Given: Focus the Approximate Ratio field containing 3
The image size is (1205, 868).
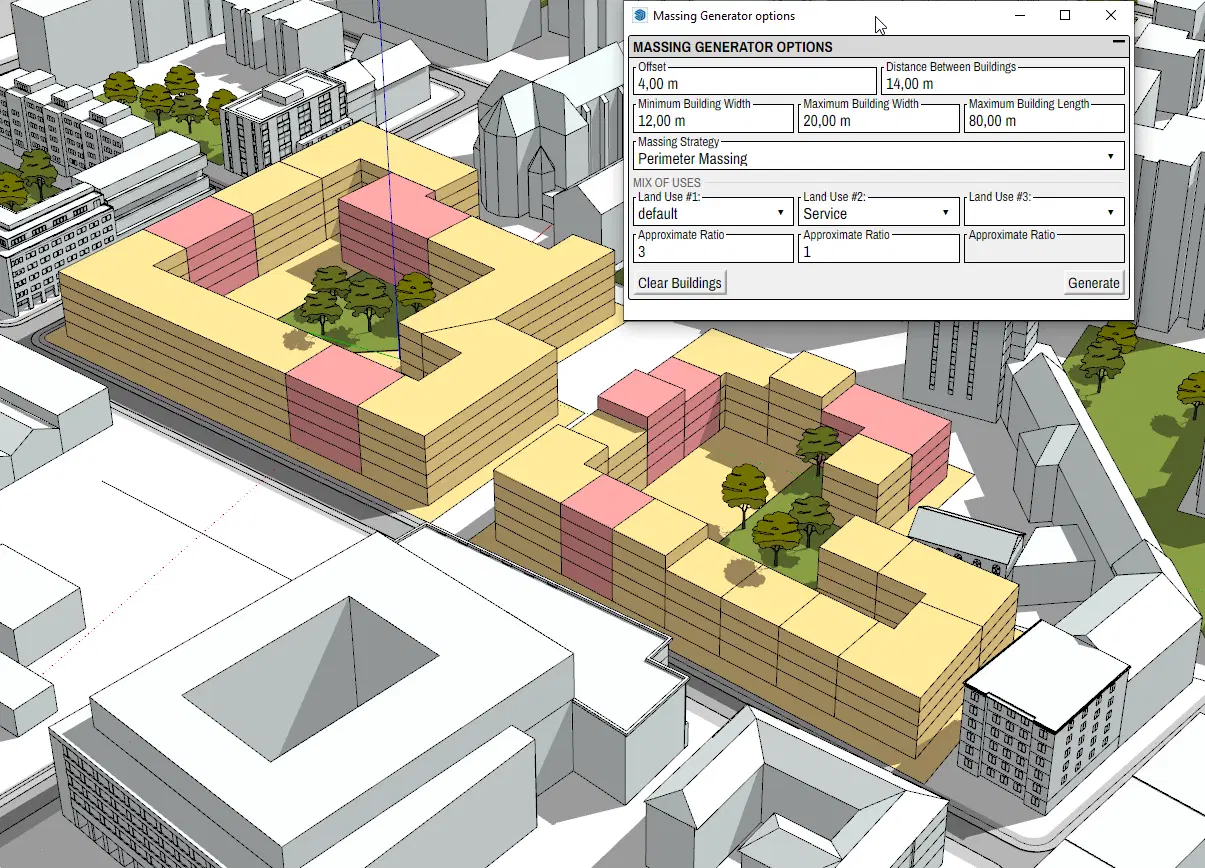Looking at the screenshot, I should 713,249.
